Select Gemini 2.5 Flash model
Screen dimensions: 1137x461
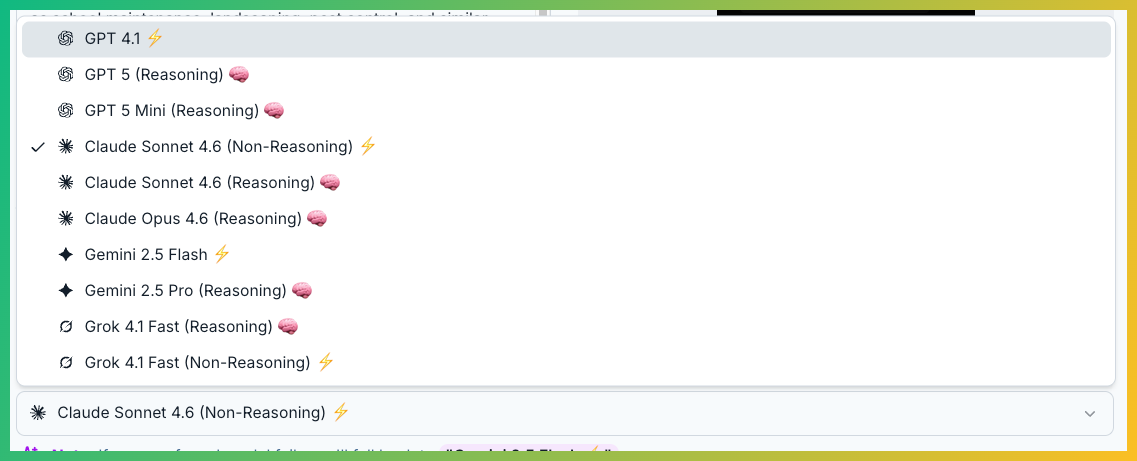click(146, 255)
